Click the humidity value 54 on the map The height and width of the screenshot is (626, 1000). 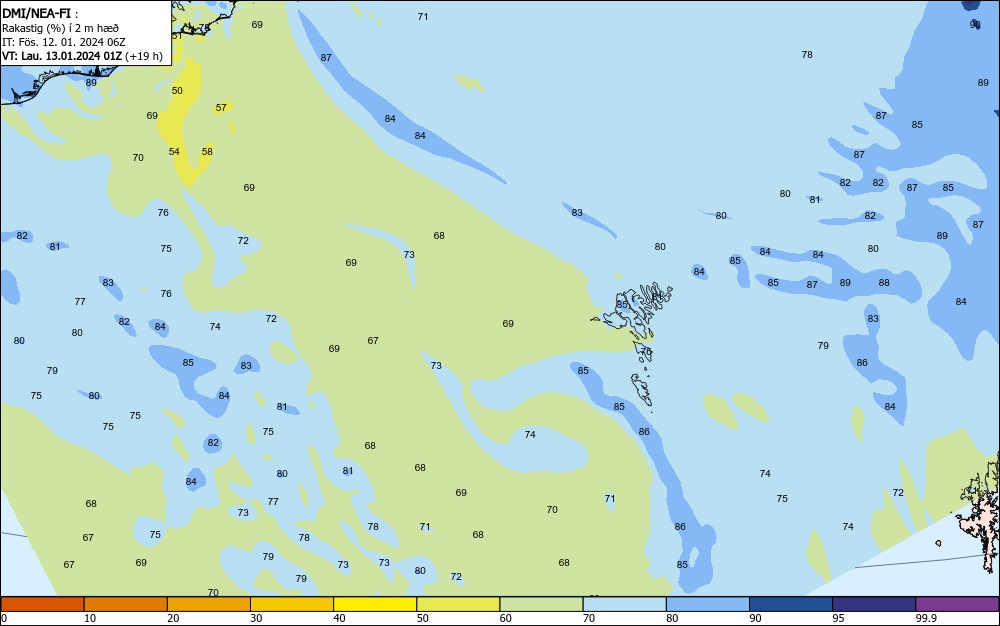pyautogui.click(x=174, y=152)
